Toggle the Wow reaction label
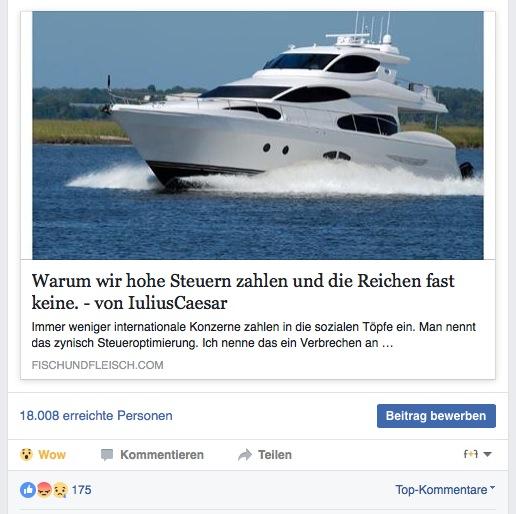 coord(52,455)
